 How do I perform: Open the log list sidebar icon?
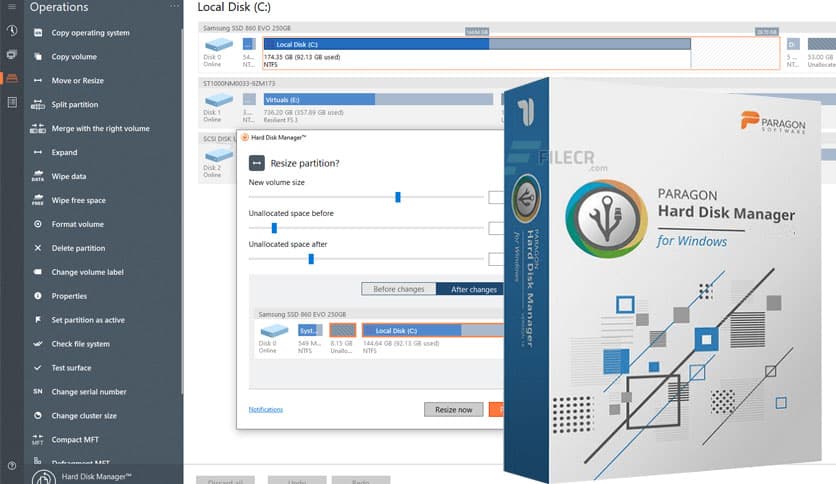point(12,102)
